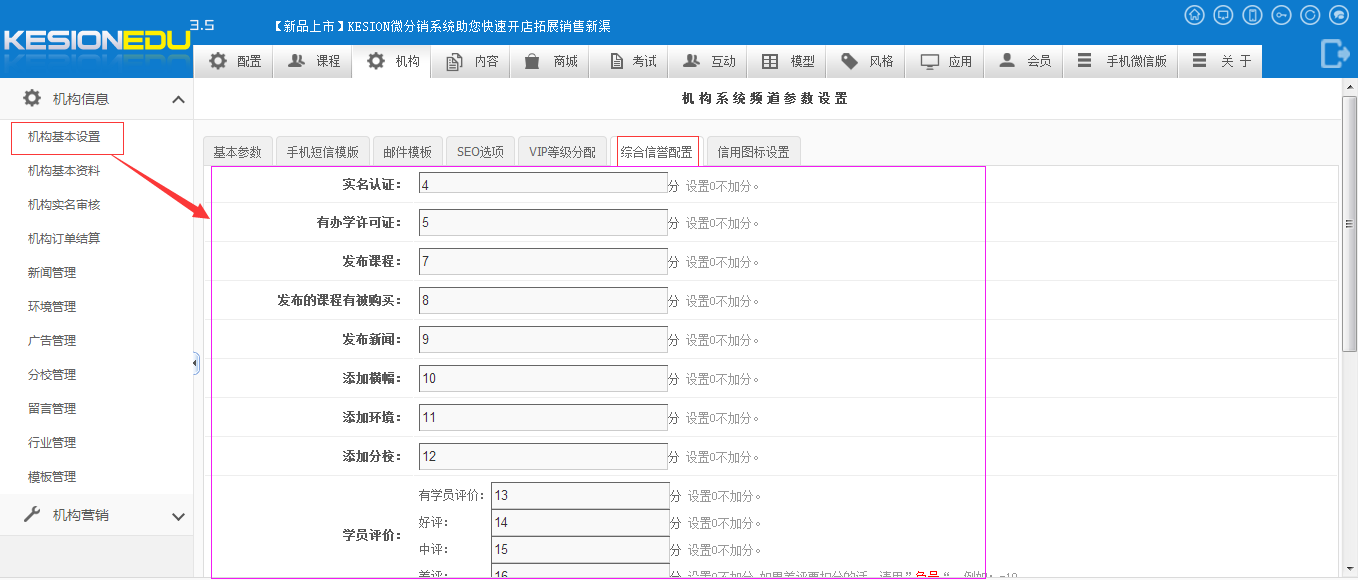Viewport: 1358px width, 580px height.
Task: Click the mobile phone icon in header
Action: click(x=1252, y=15)
